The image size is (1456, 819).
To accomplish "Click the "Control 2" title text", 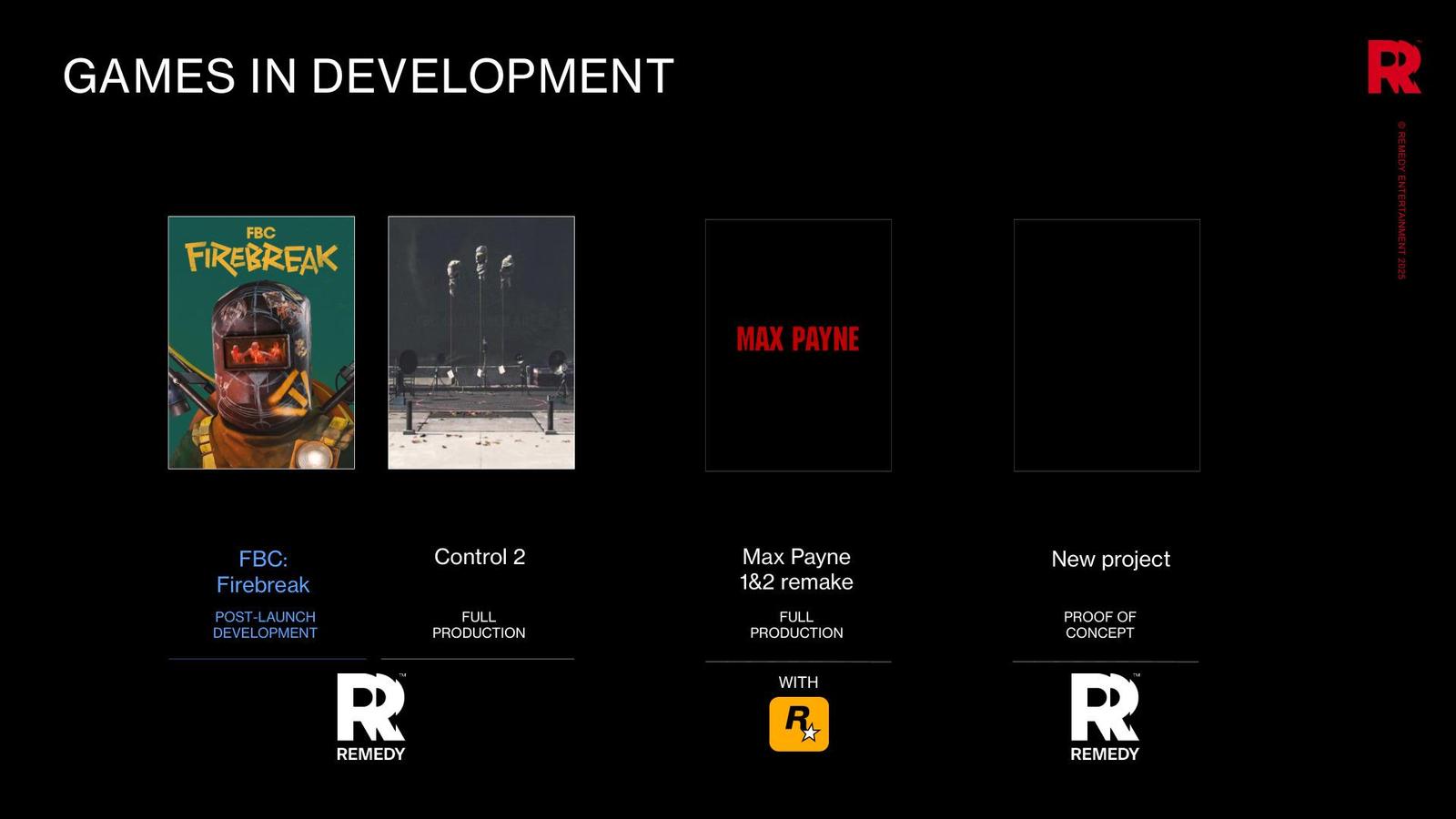I will coord(480,557).
